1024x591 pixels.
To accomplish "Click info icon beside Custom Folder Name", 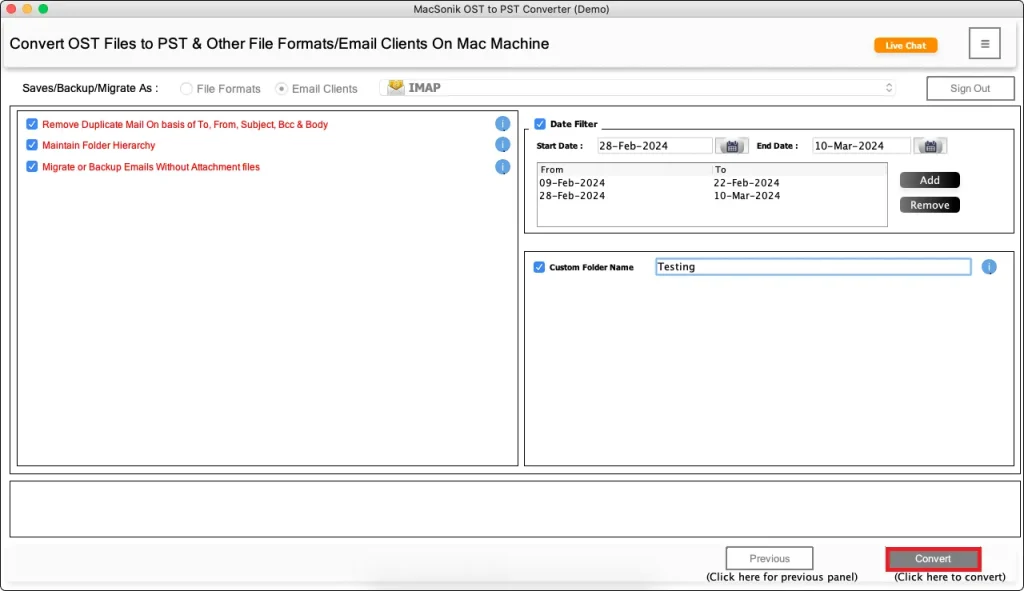I will pos(989,267).
